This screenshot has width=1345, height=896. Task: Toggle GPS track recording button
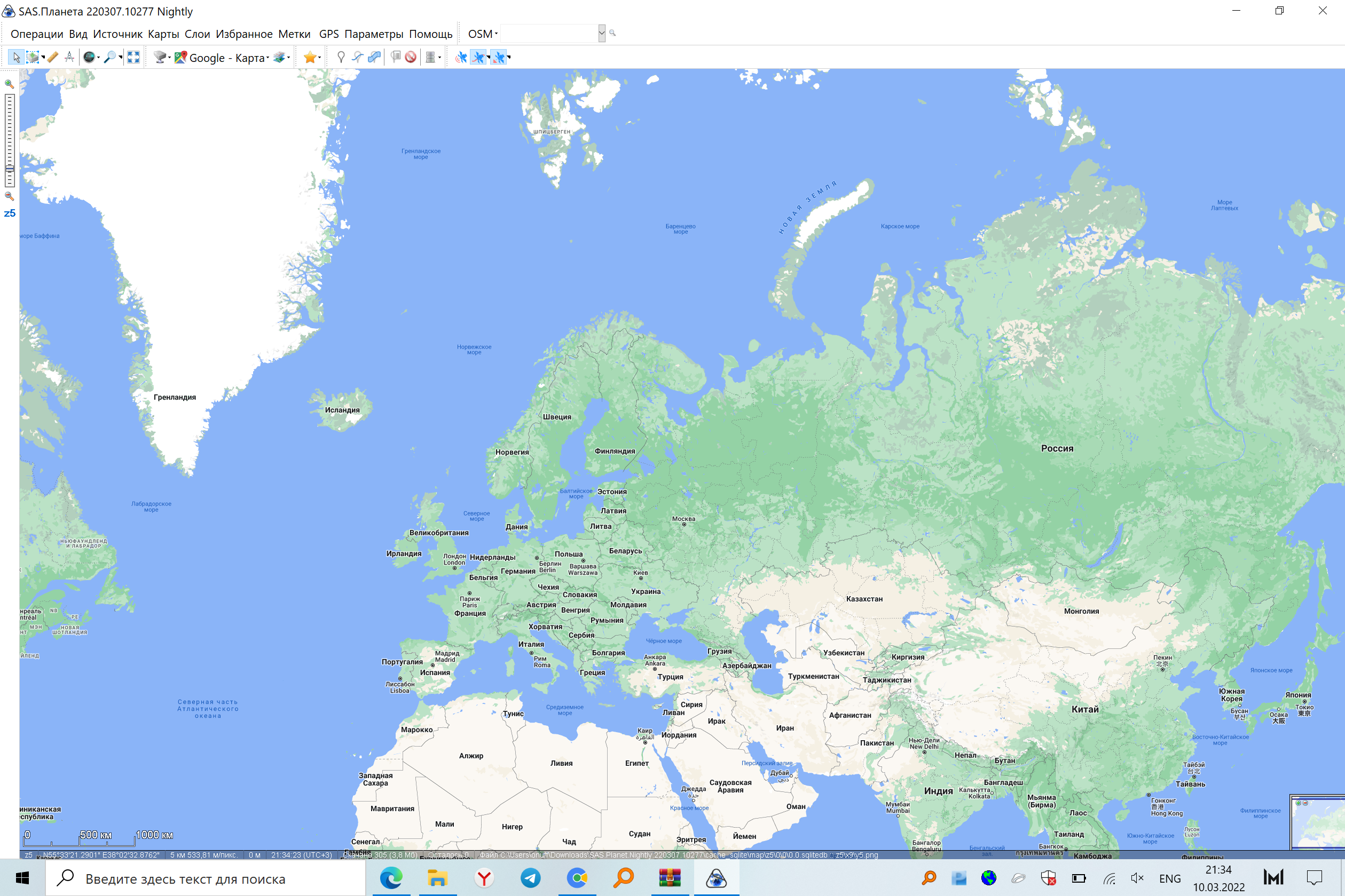click(478, 57)
